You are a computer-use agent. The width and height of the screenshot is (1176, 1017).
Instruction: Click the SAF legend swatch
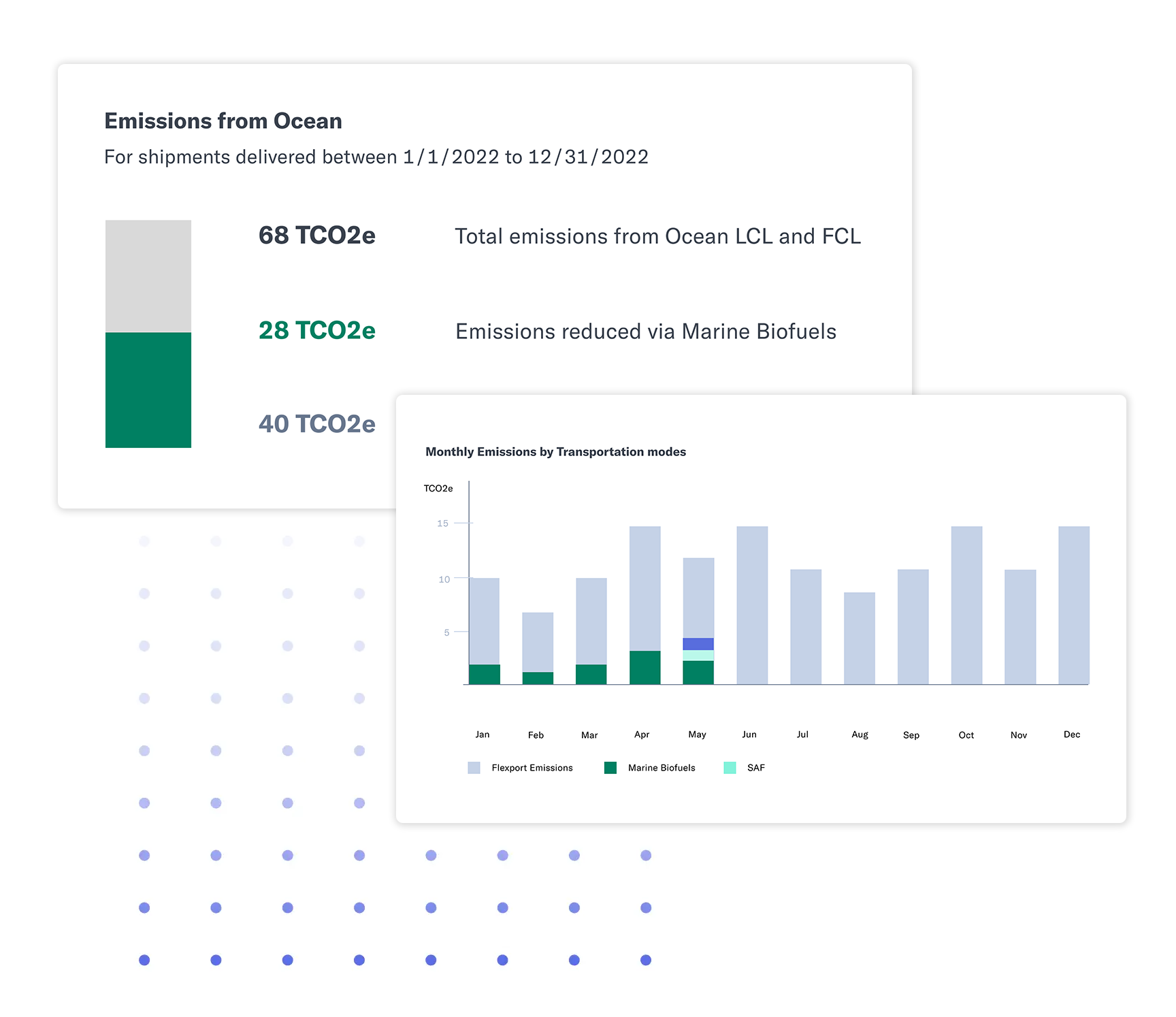click(730, 768)
